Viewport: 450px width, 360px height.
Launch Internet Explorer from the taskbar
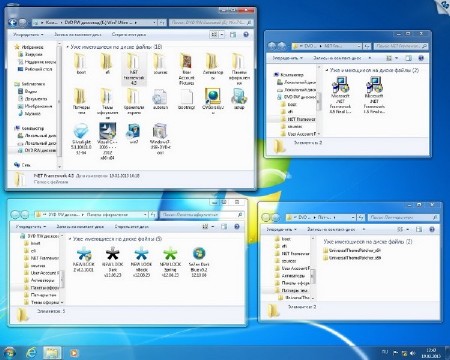[32, 352]
